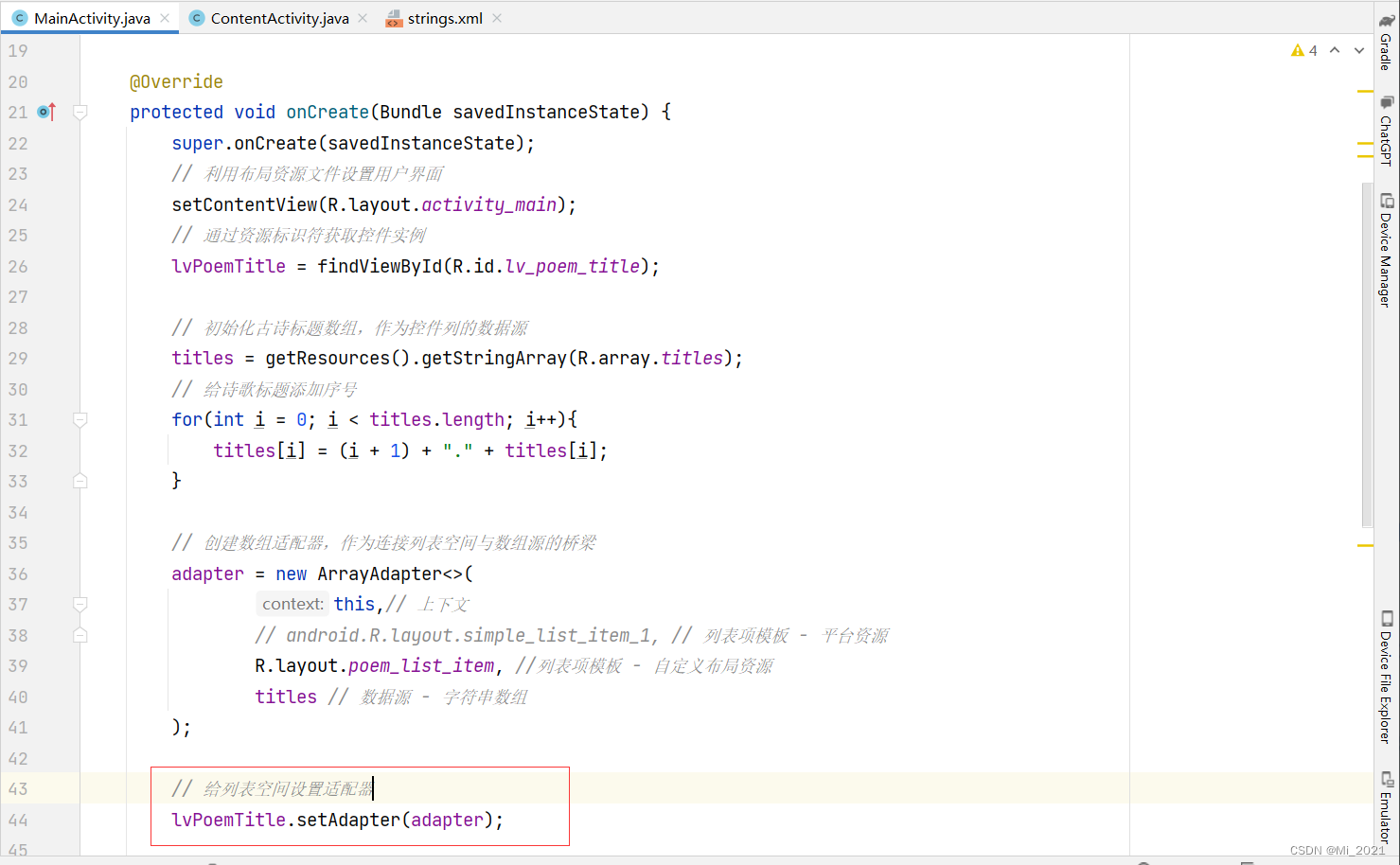1400x865 pixels.
Task: Click setAdapter call on line 44
Action: 348,820
